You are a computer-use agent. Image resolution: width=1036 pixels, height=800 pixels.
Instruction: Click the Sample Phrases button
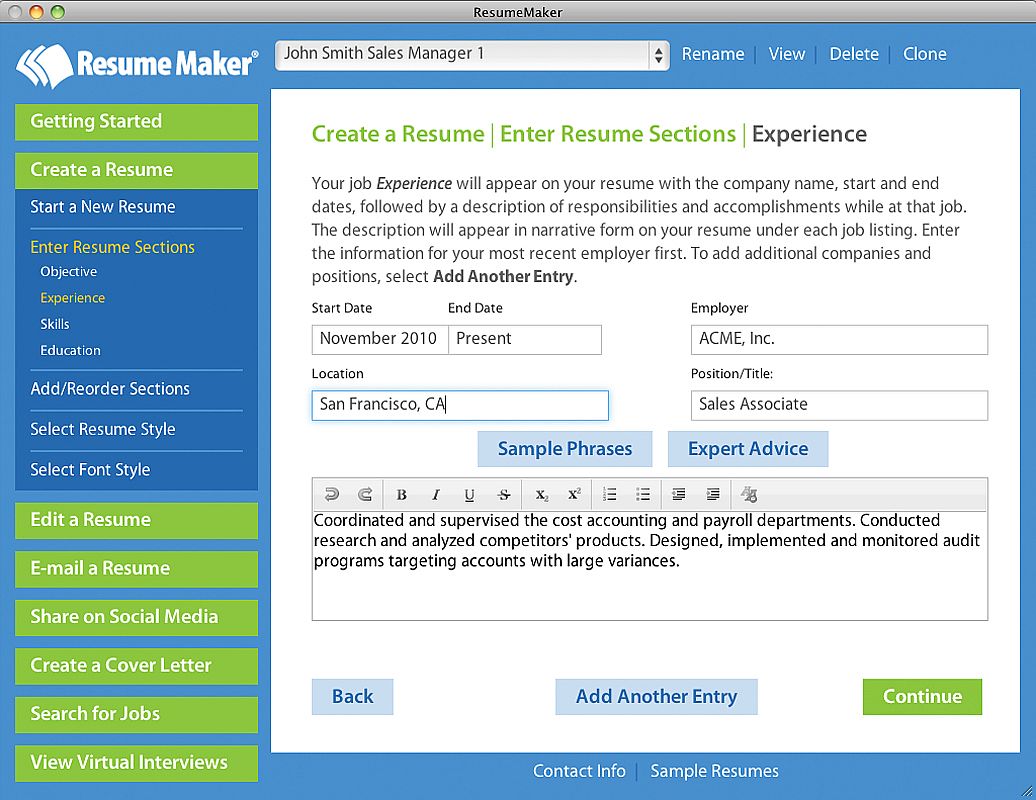tap(565, 449)
